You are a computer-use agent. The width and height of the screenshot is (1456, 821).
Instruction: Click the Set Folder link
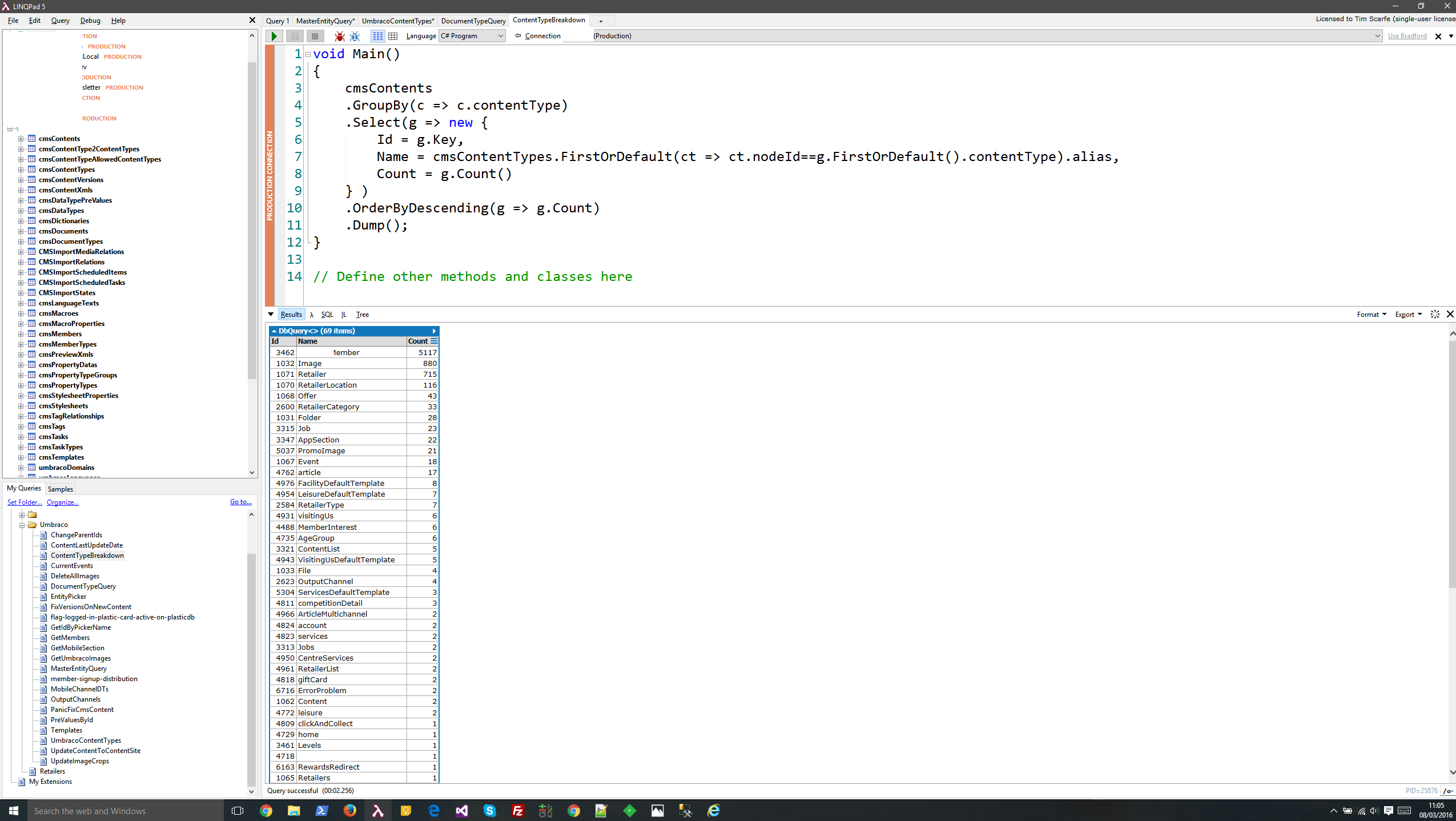pyautogui.click(x=25, y=502)
